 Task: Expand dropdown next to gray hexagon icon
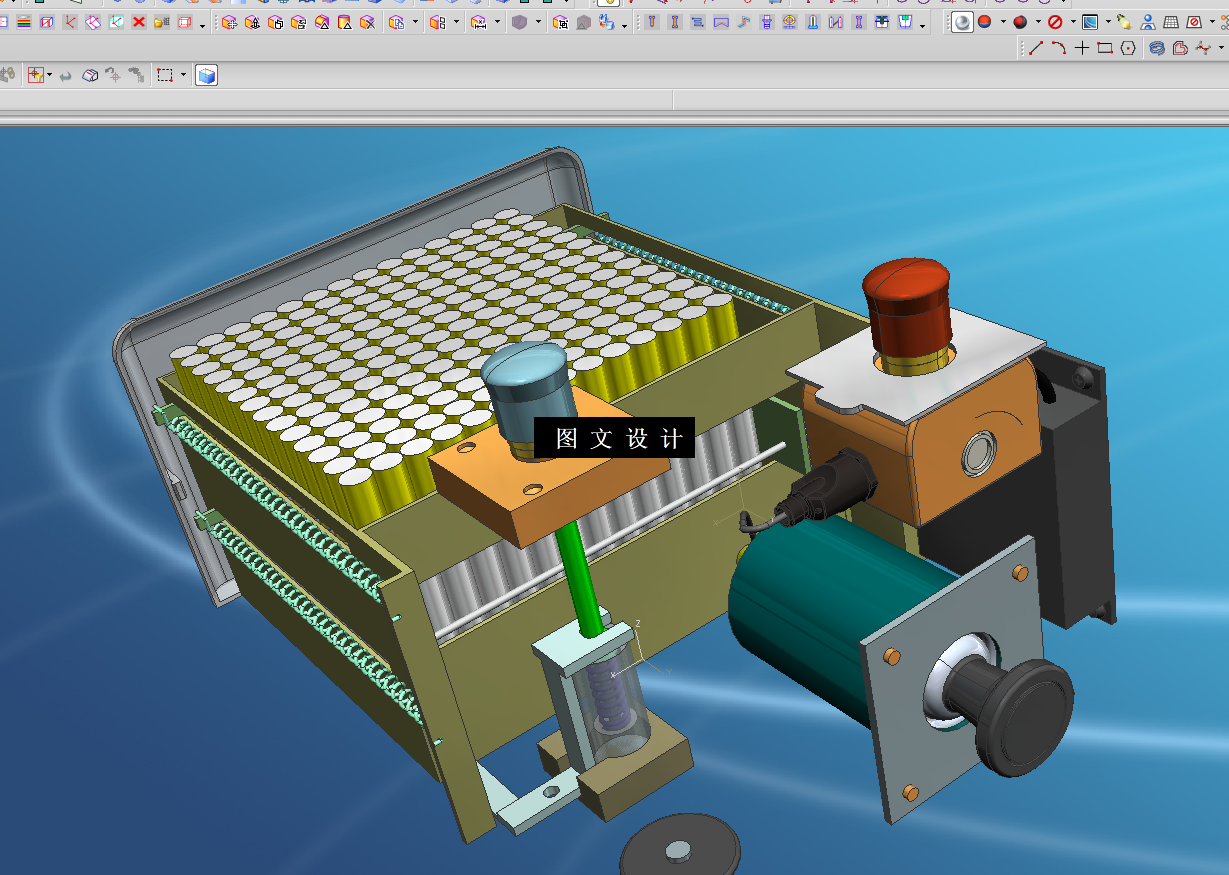537,22
